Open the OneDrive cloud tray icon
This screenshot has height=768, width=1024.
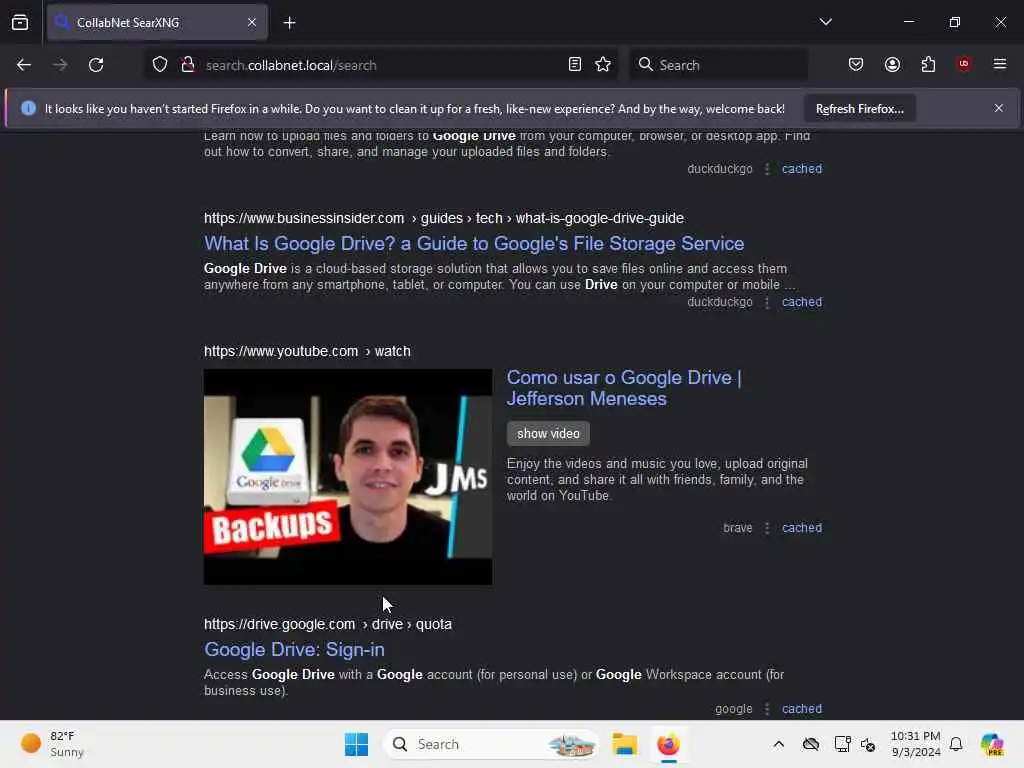(x=811, y=744)
